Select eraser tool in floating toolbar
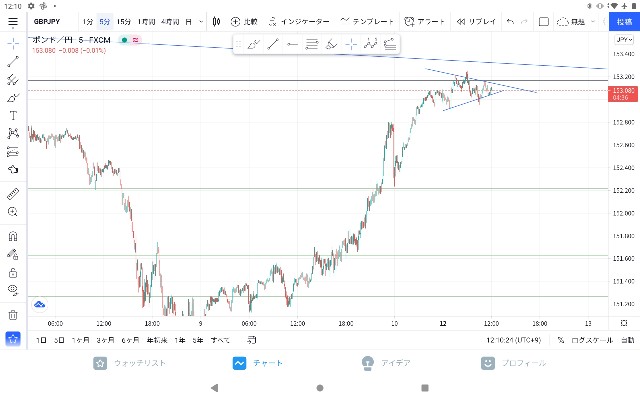The height and width of the screenshot is (400, 640). 331,44
